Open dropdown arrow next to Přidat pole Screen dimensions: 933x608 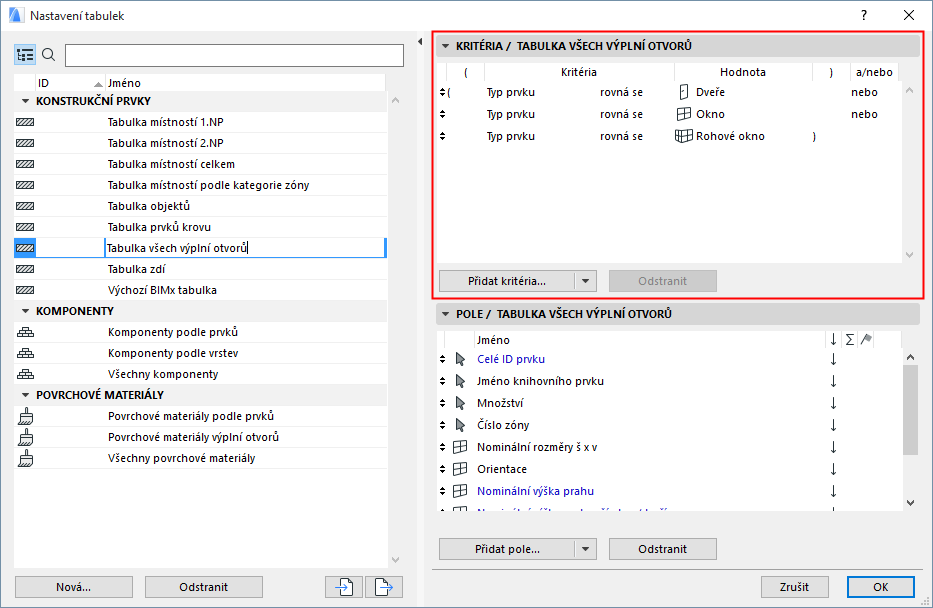(x=586, y=549)
